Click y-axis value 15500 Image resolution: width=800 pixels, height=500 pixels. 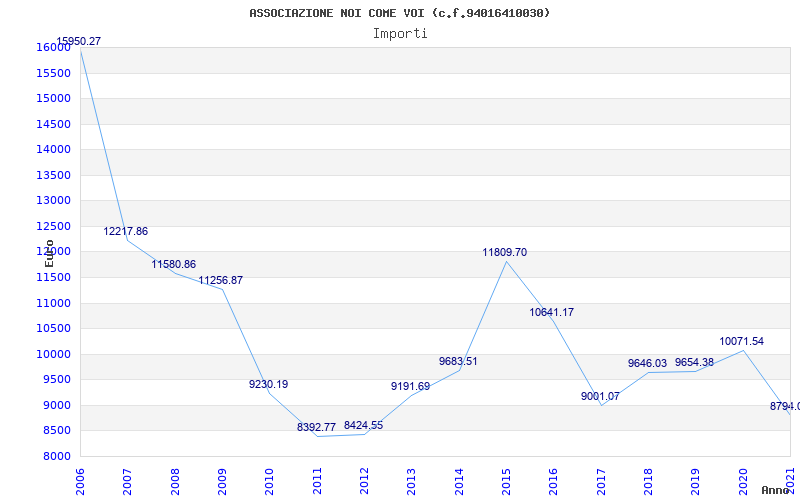point(53,73)
